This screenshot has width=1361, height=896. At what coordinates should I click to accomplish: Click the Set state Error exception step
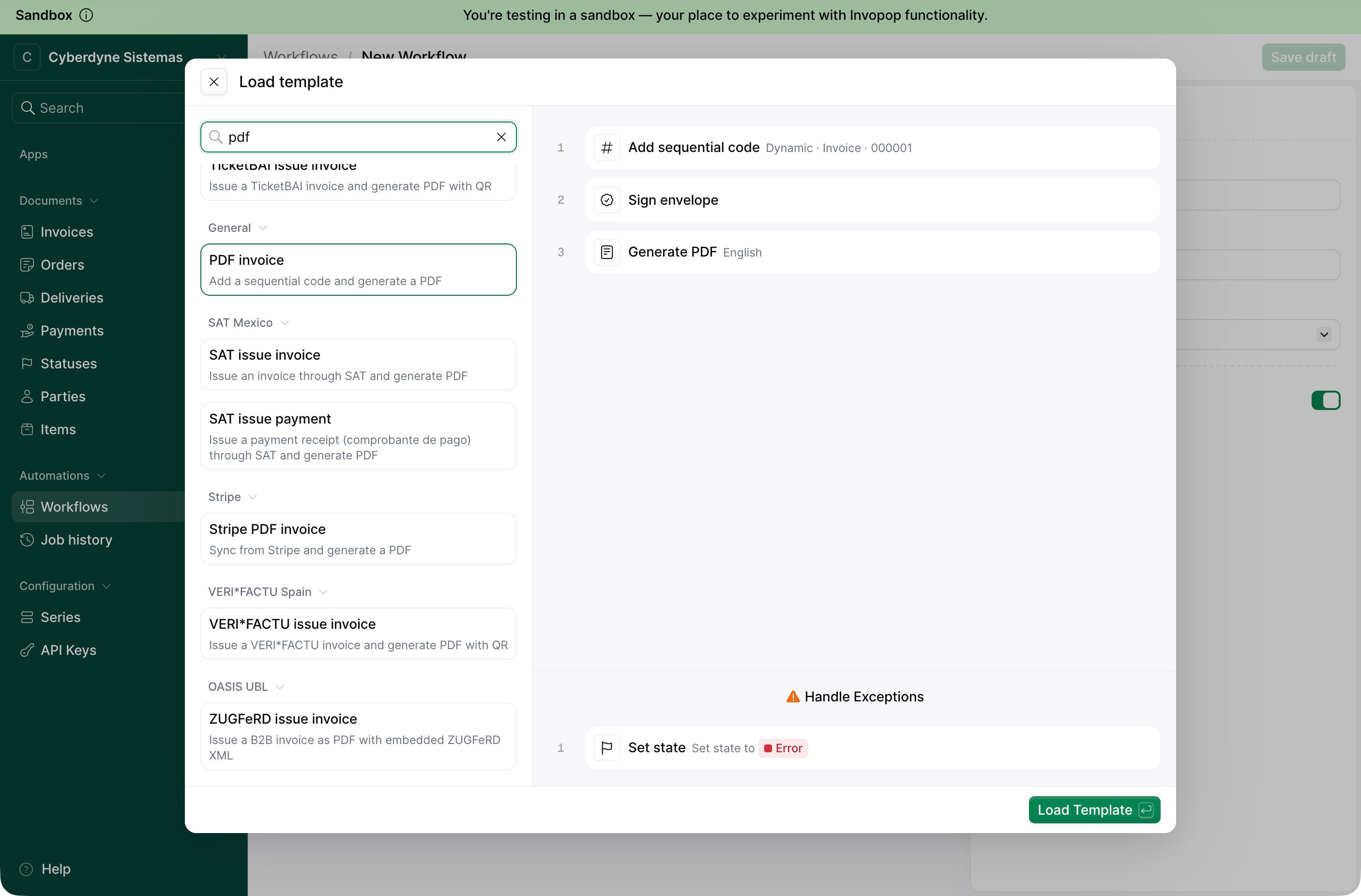(x=873, y=748)
